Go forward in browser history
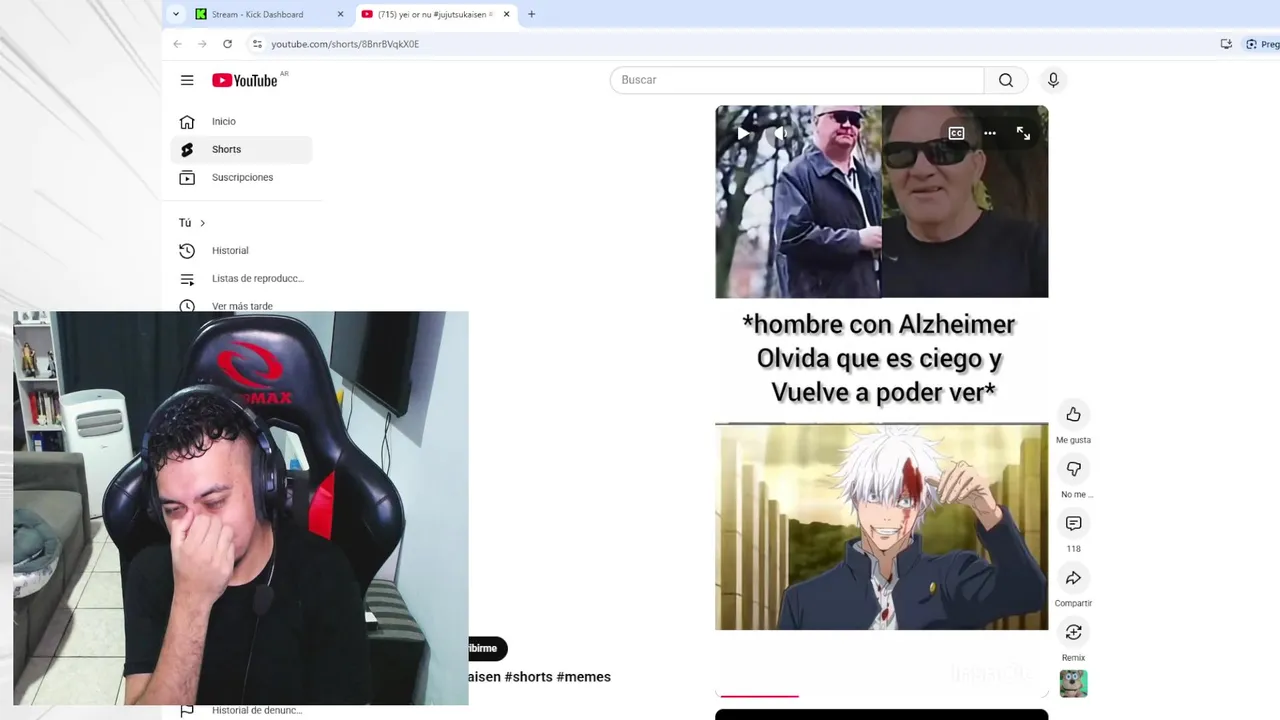The height and width of the screenshot is (720, 1280). pos(202,44)
